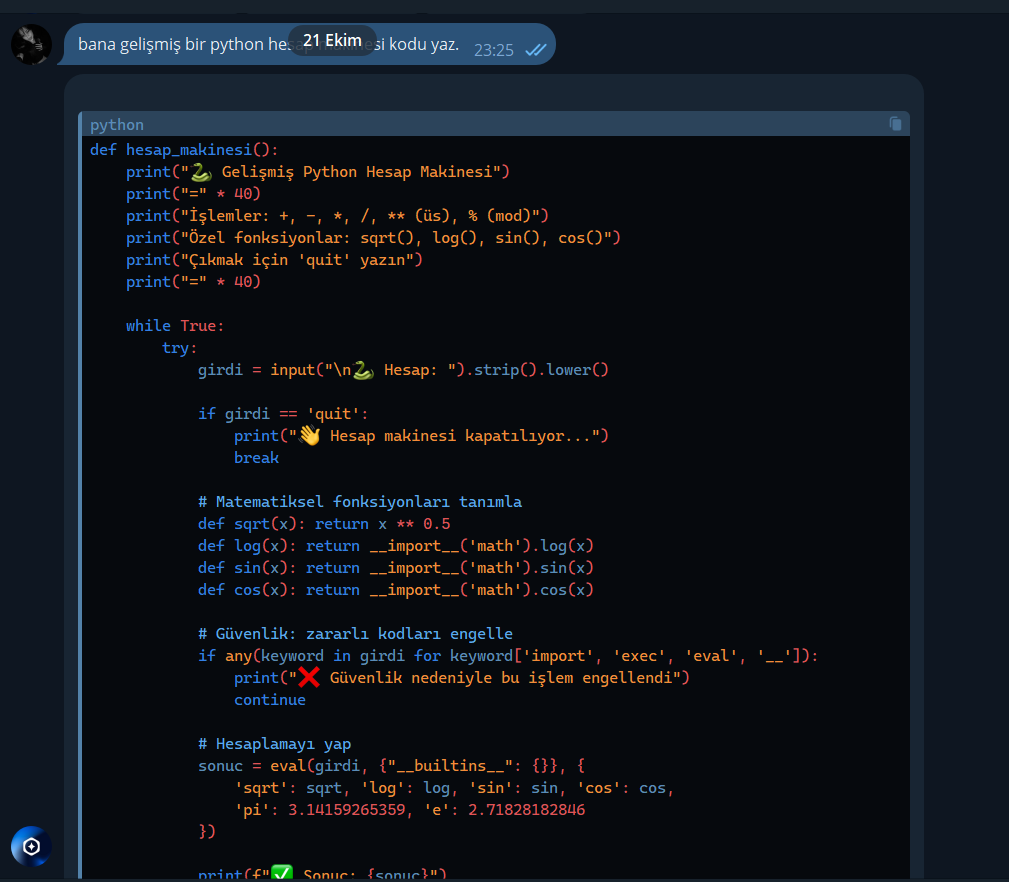Click the 'Hesap makinesi kapatılıyor...' line
Viewport: 1009px width, 882px height.
[x=421, y=436]
